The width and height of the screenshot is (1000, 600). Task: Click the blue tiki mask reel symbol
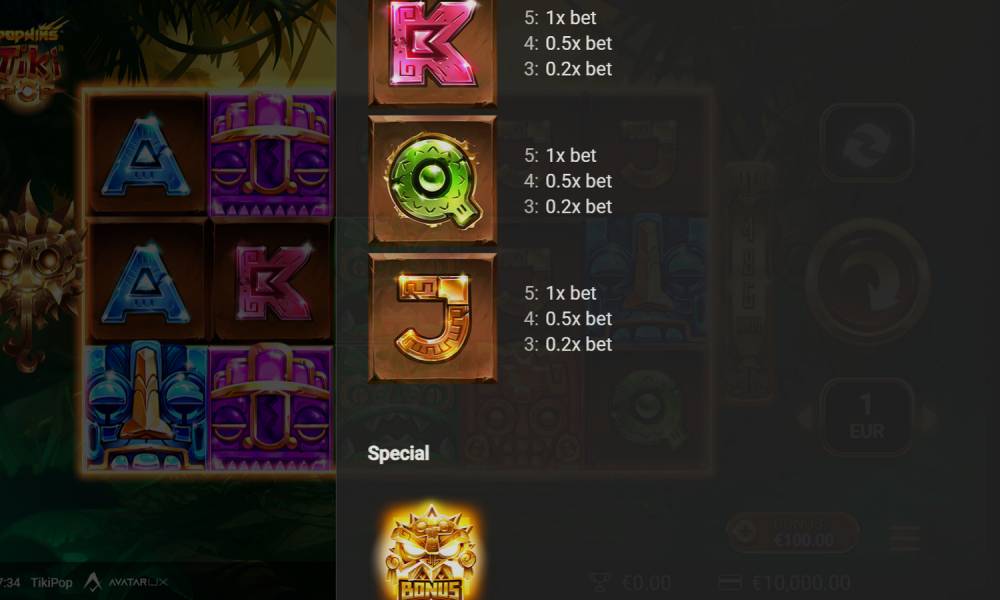point(147,408)
